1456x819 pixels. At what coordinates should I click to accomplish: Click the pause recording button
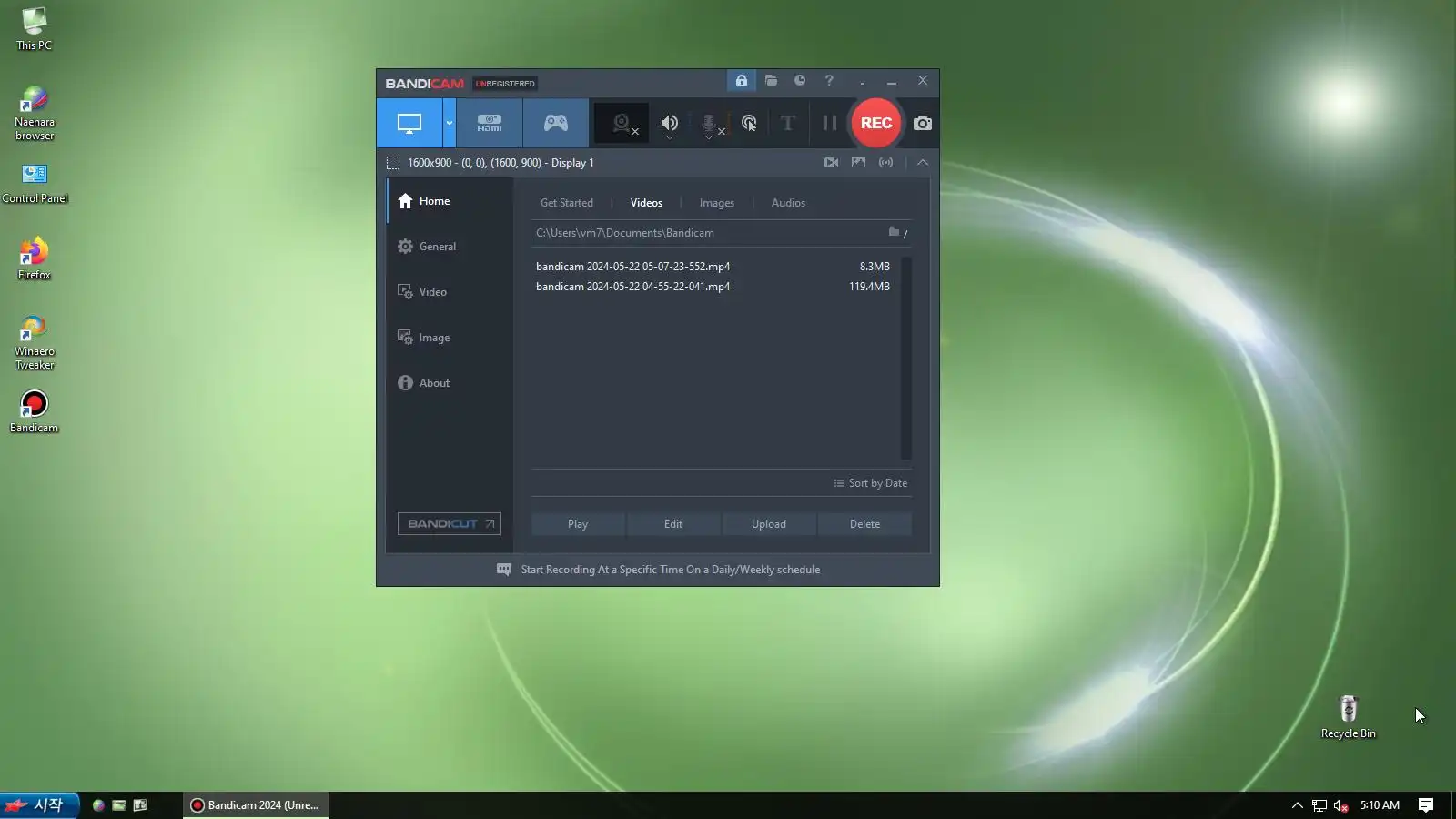click(829, 123)
